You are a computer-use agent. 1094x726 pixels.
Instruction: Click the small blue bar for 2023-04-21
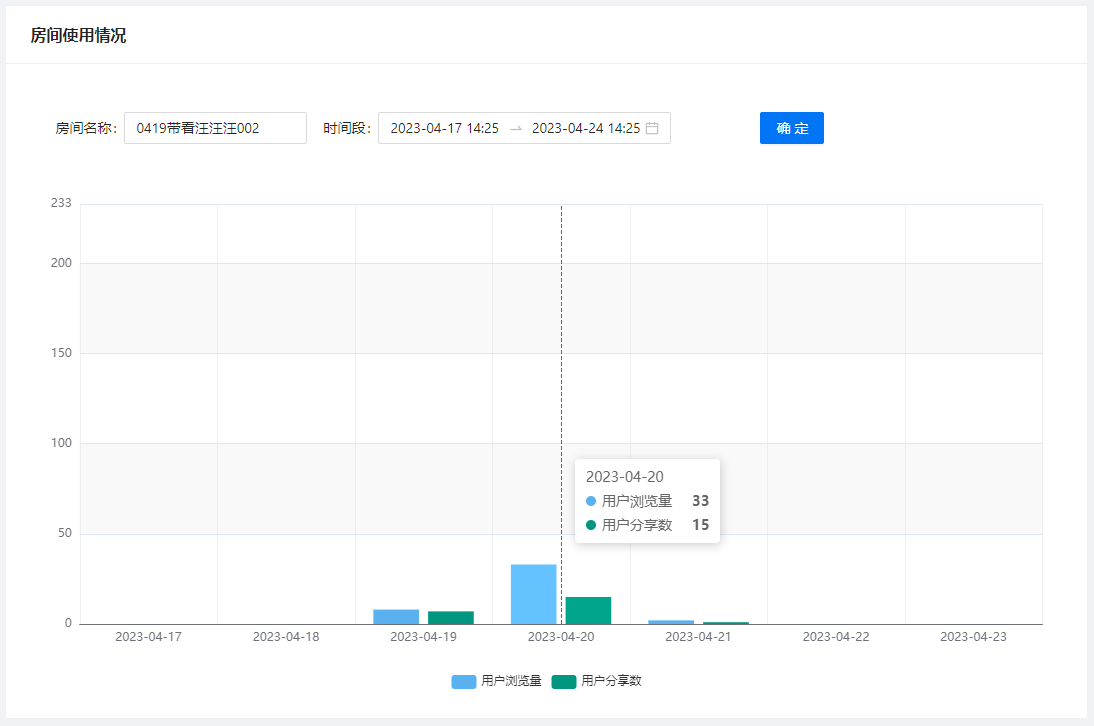tap(671, 622)
